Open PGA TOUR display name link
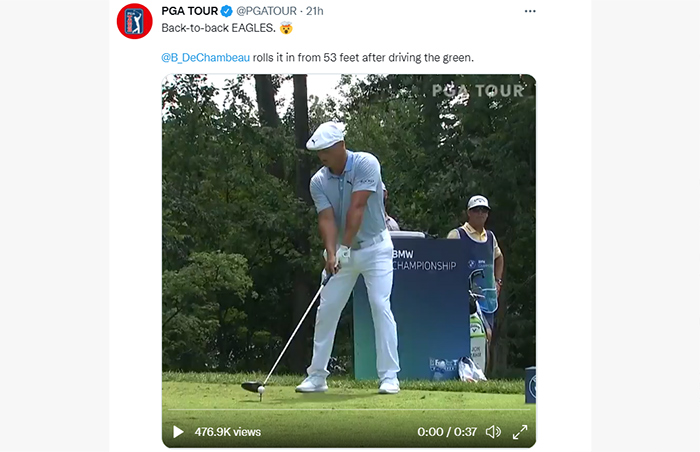 click(x=190, y=11)
